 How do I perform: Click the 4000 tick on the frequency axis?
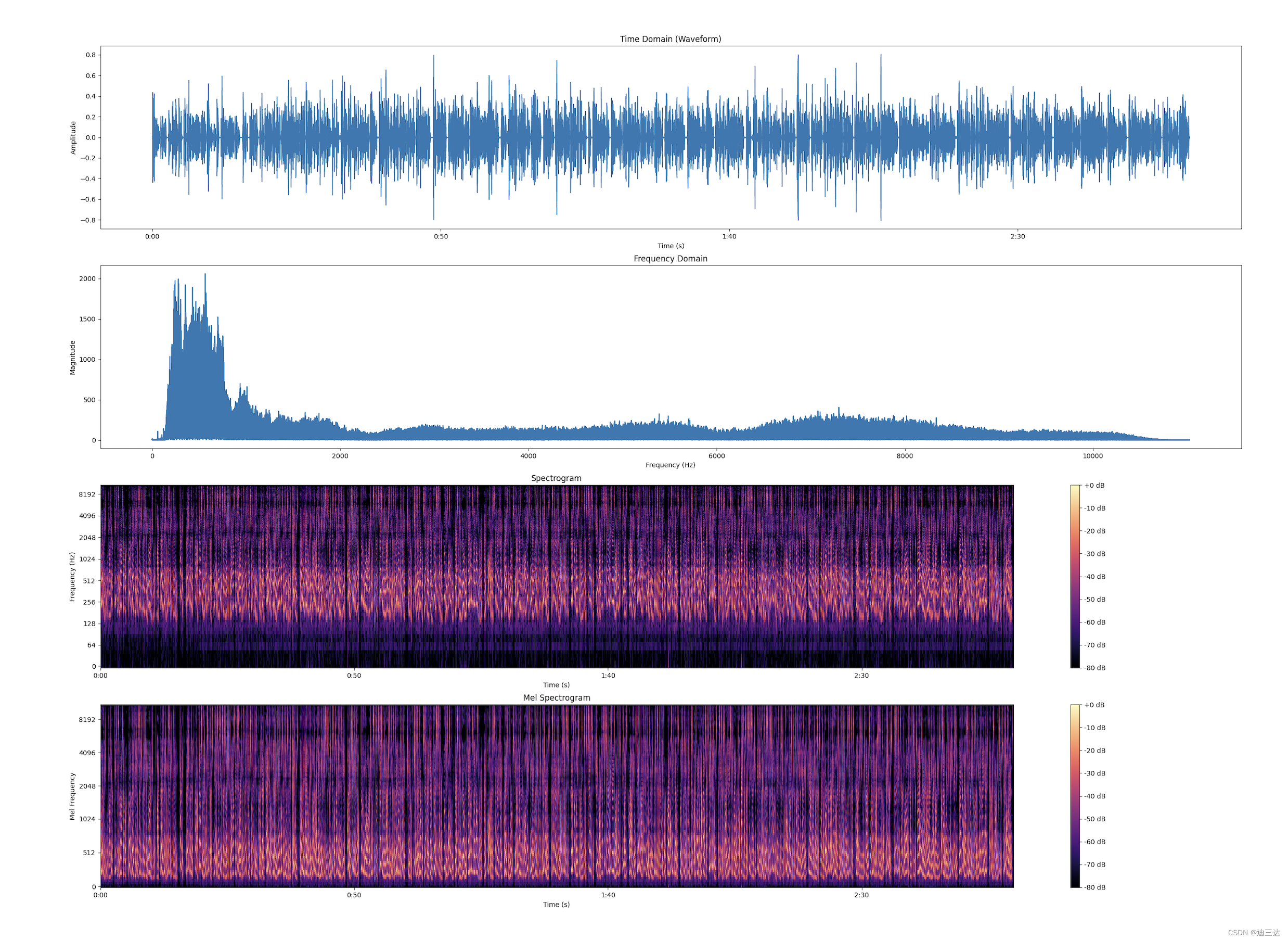point(528,456)
